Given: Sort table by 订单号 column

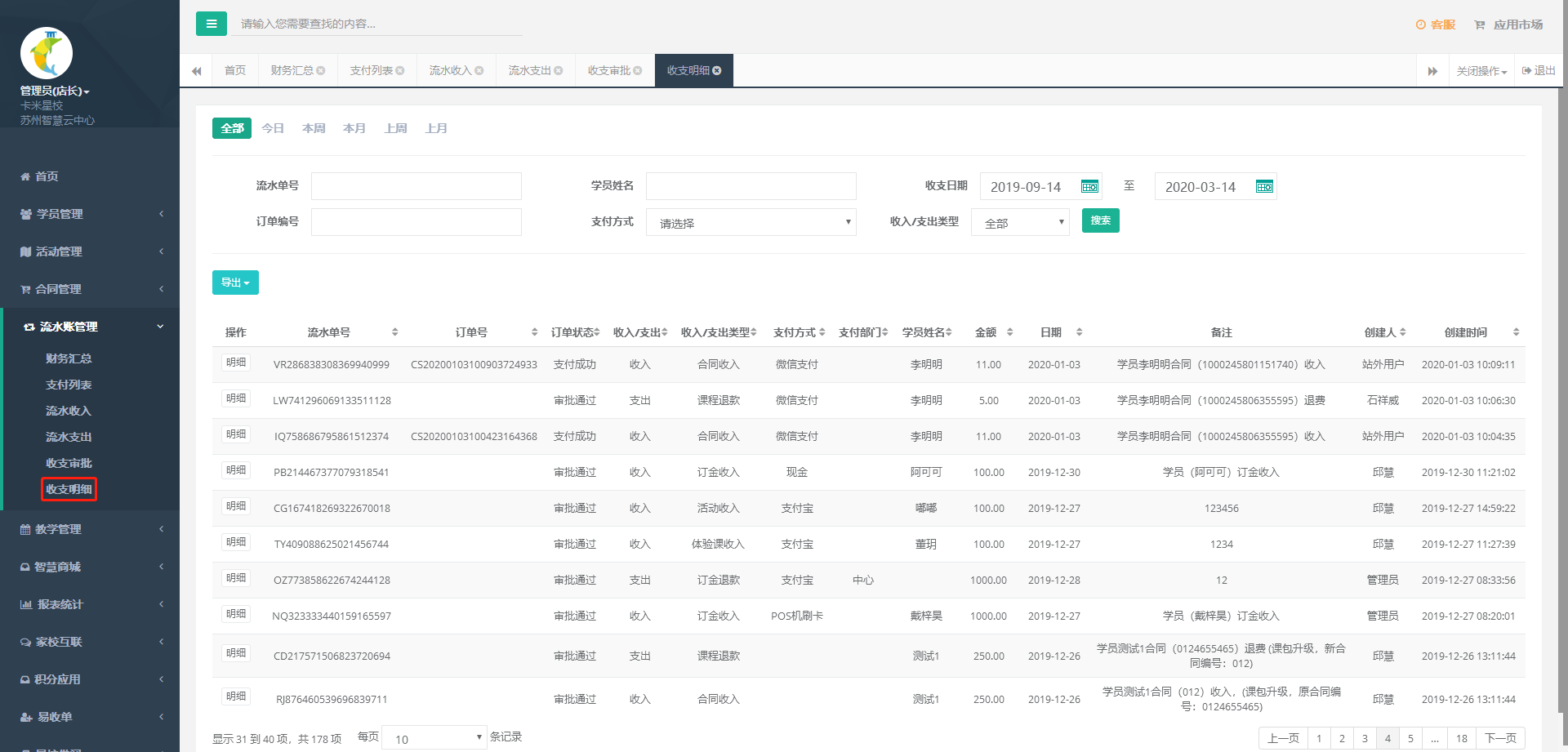Looking at the screenshot, I should (x=534, y=332).
